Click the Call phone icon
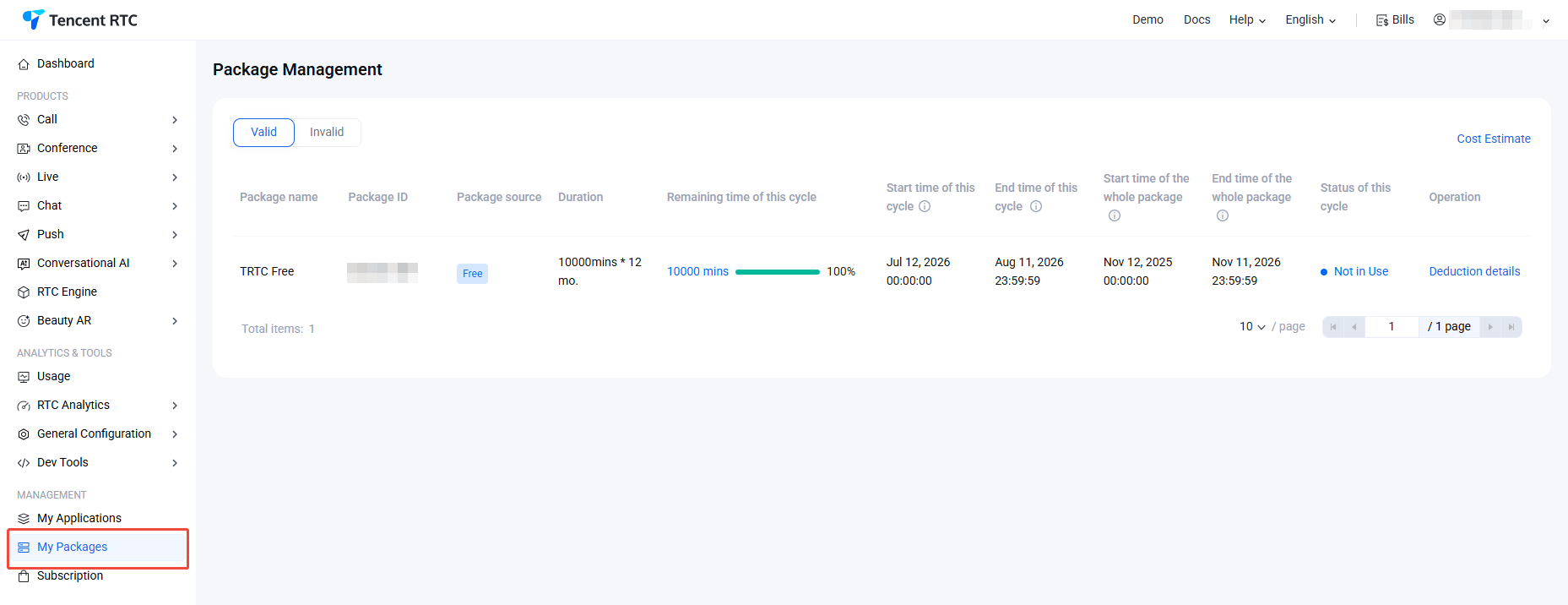The image size is (1568, 605). coord(24,120)
